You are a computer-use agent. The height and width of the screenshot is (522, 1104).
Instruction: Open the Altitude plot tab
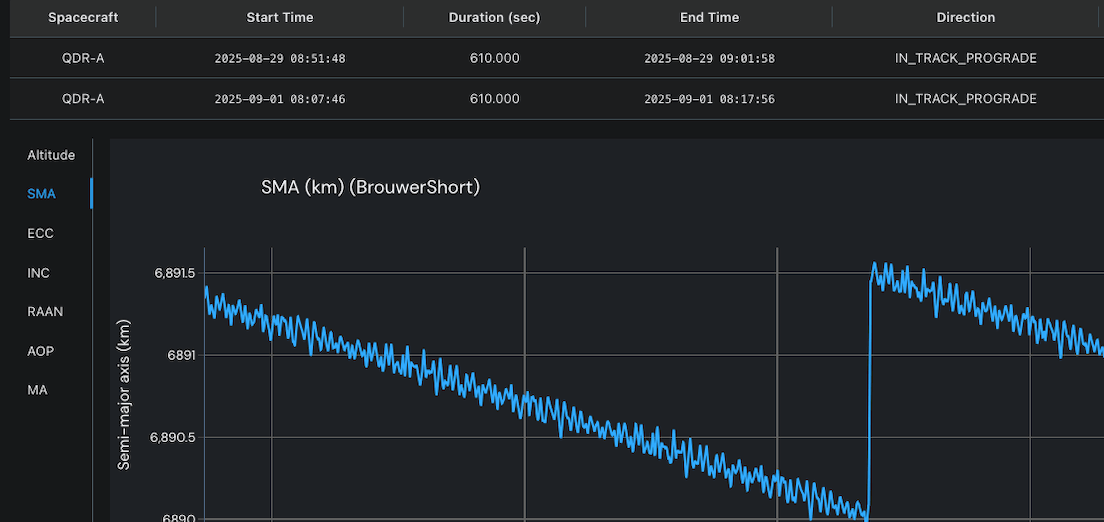click(x=51, y=155)
